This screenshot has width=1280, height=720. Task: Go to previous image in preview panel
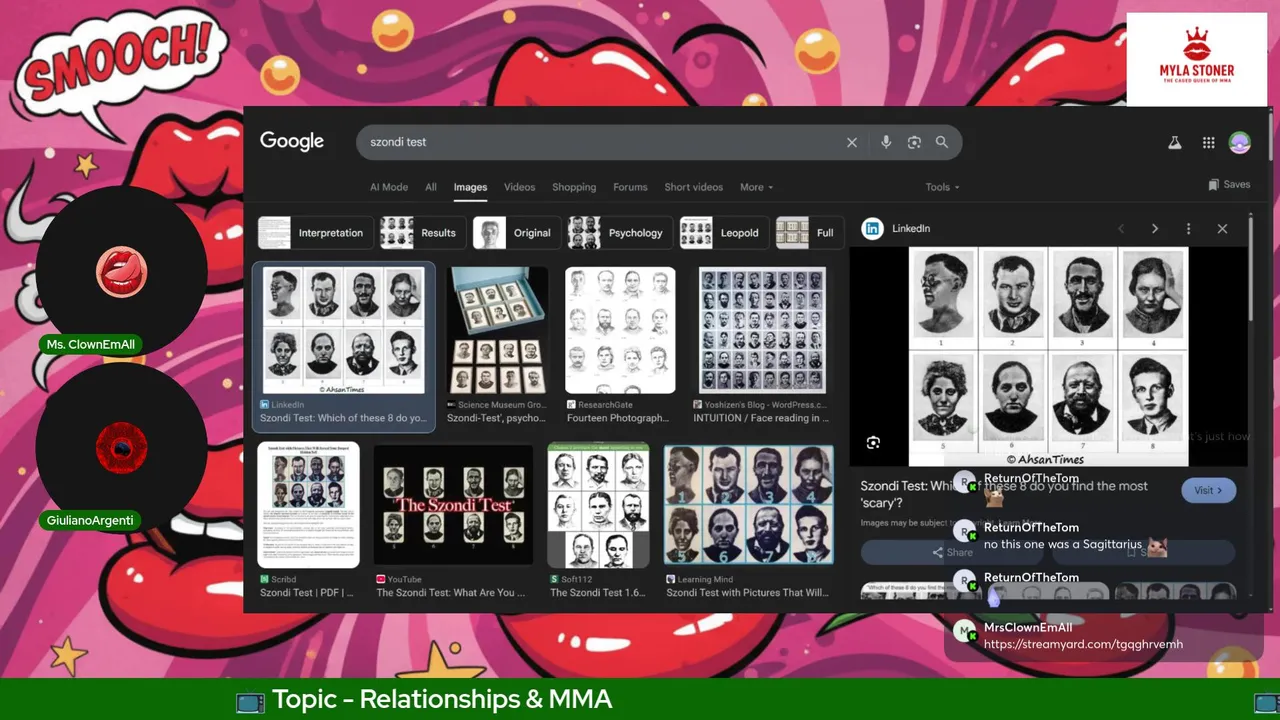click(x=1121, y=229)
